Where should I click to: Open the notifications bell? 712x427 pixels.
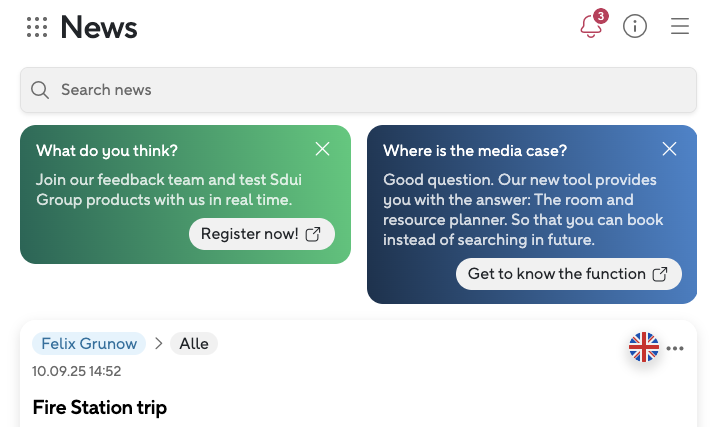[591, 27]
